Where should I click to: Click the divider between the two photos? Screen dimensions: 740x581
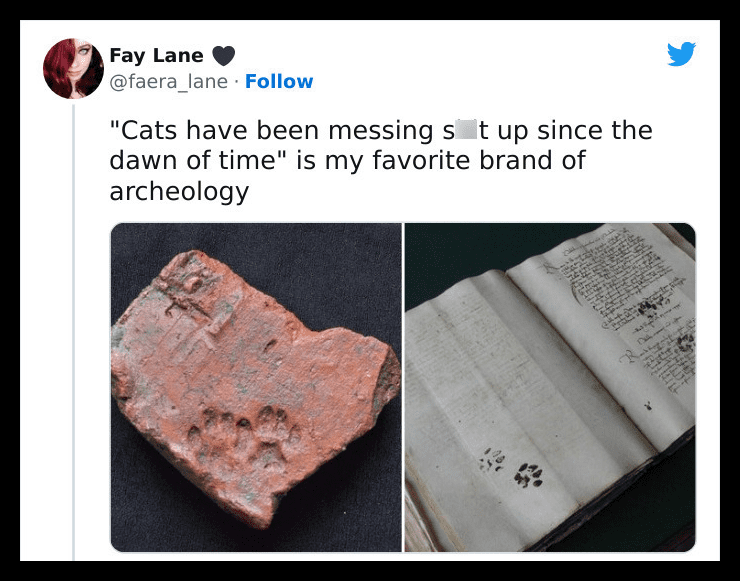[403, 387]
